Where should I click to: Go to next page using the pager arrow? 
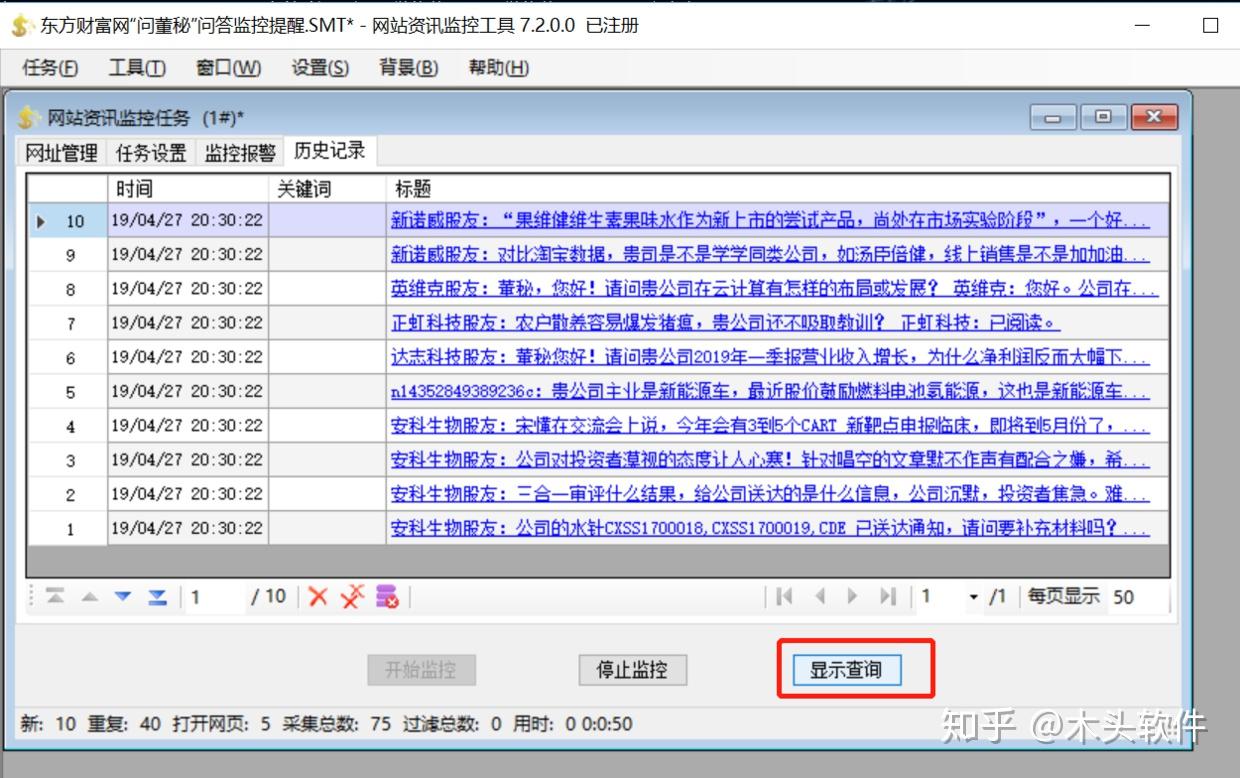tap(853, 597)
